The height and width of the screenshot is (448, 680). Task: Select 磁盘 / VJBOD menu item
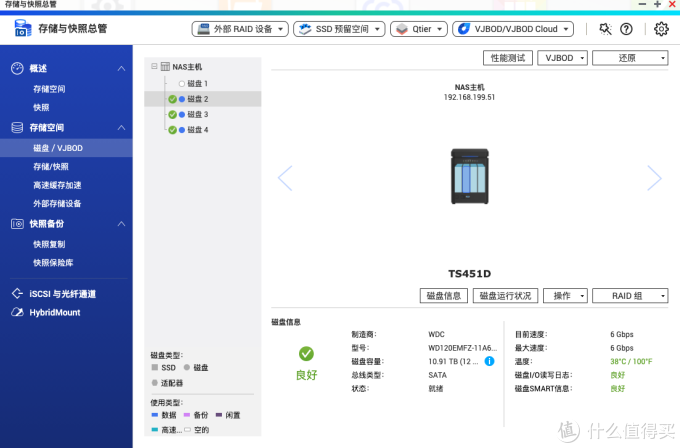click(66, 148)
